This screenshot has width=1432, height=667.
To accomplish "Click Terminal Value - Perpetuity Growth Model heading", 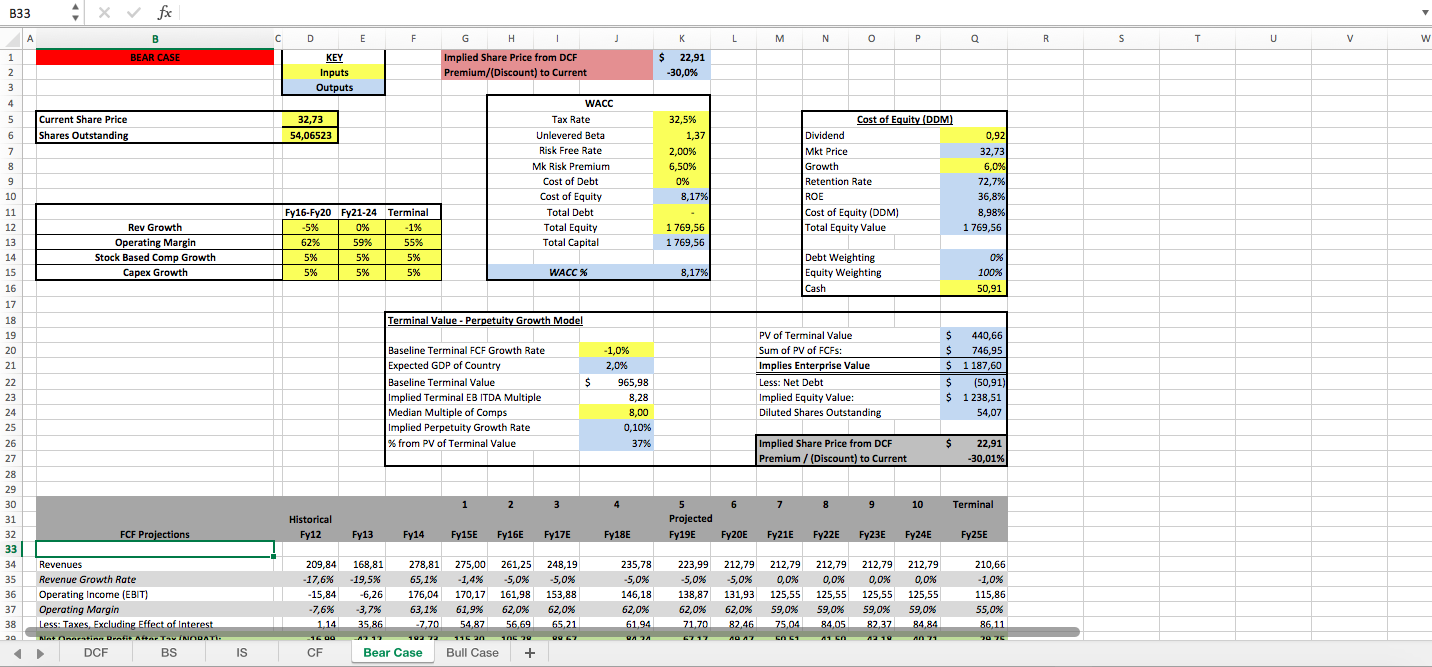I will [485, 320].
